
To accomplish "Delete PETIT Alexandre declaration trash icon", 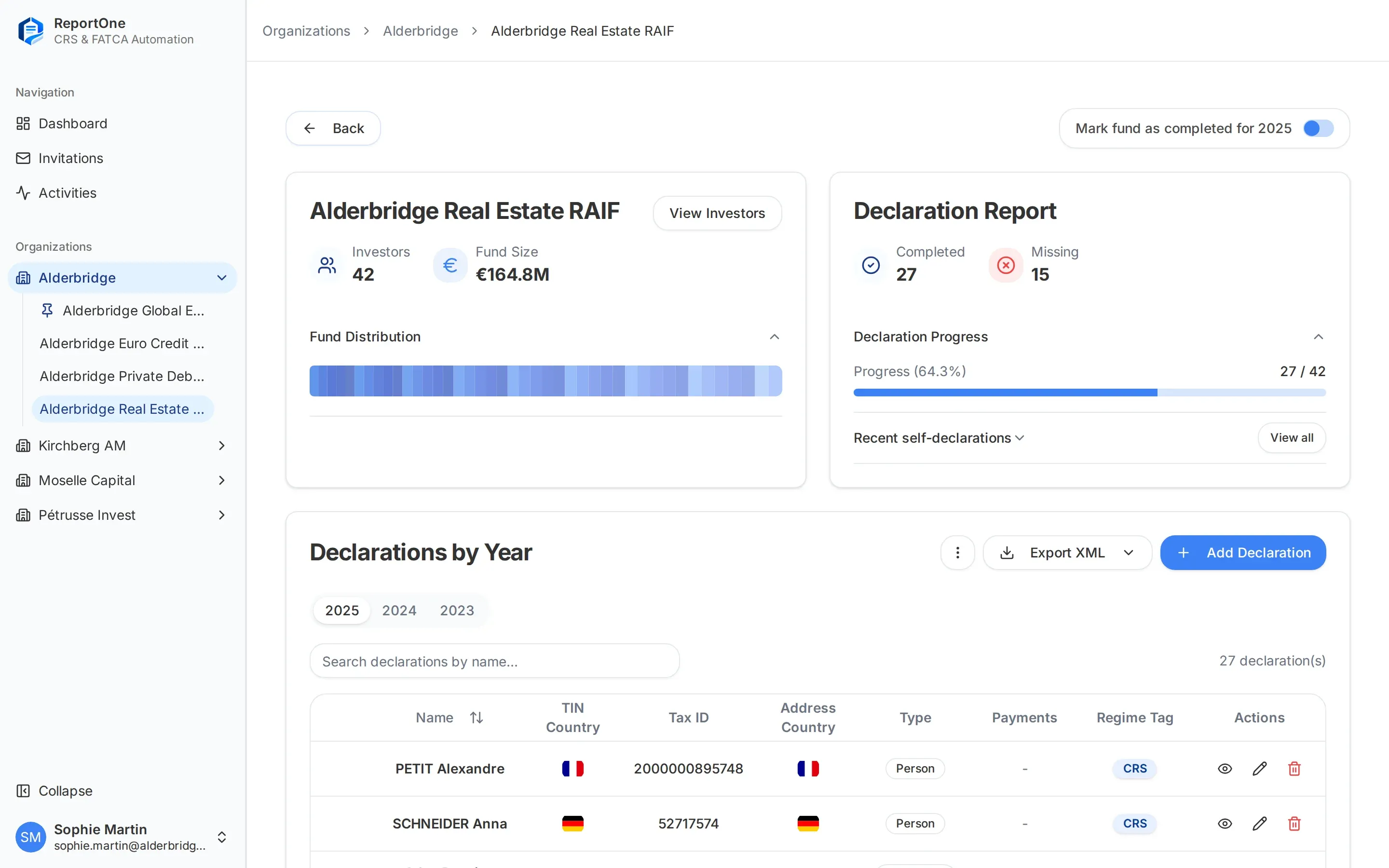I will (1294, 769).
